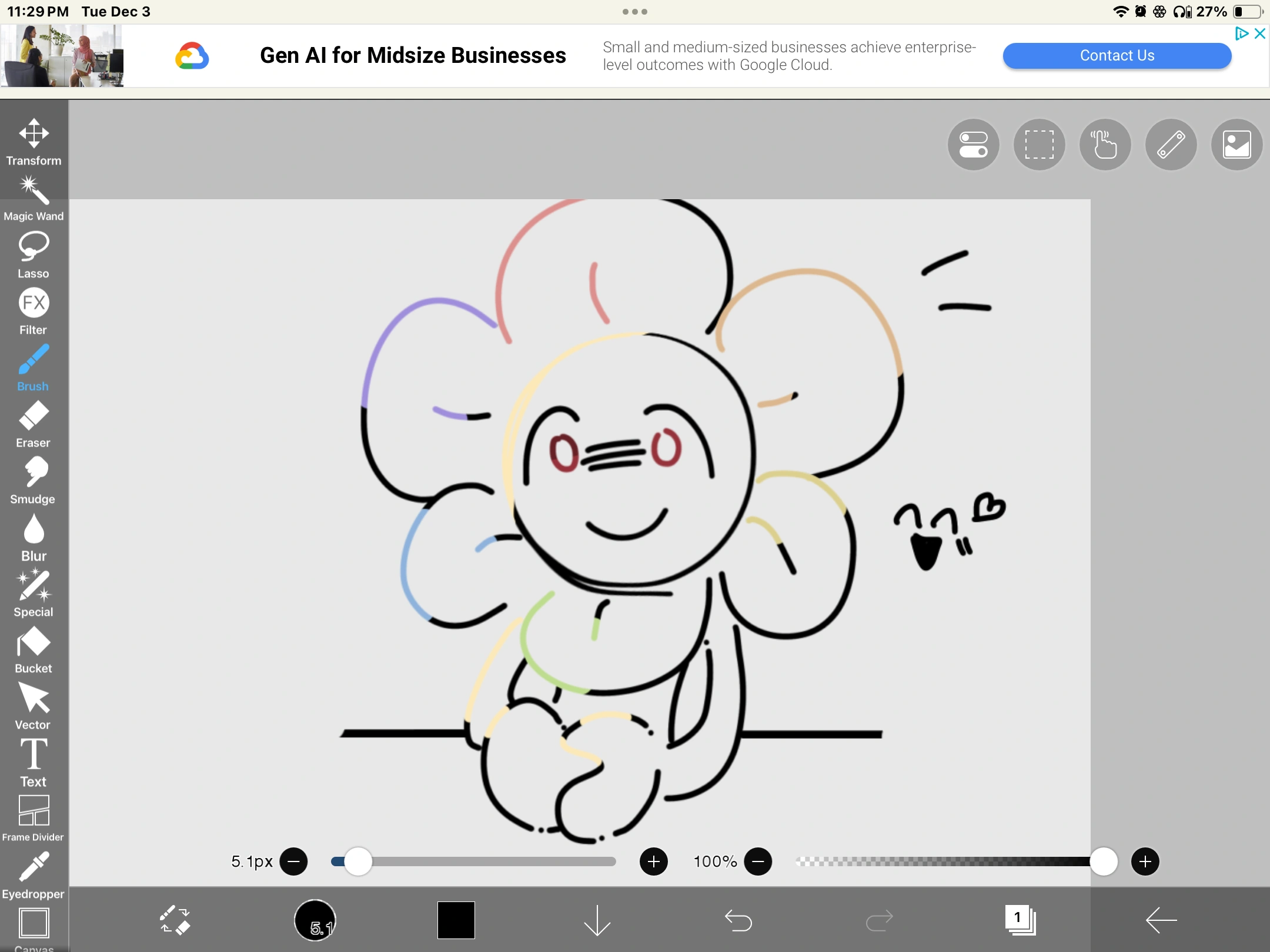1270x952 pixels.
Task: Click the Contact Us ad button
Action: pos(1117,55)
